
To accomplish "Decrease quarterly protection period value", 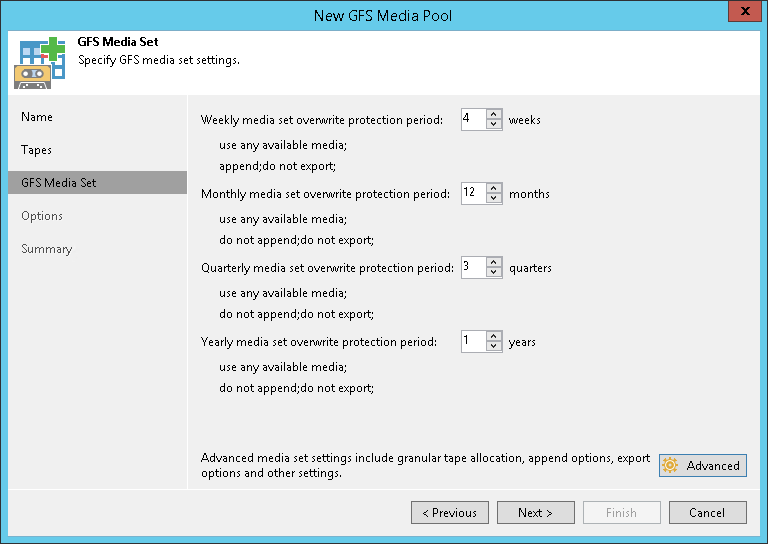I will click(494, 273).
